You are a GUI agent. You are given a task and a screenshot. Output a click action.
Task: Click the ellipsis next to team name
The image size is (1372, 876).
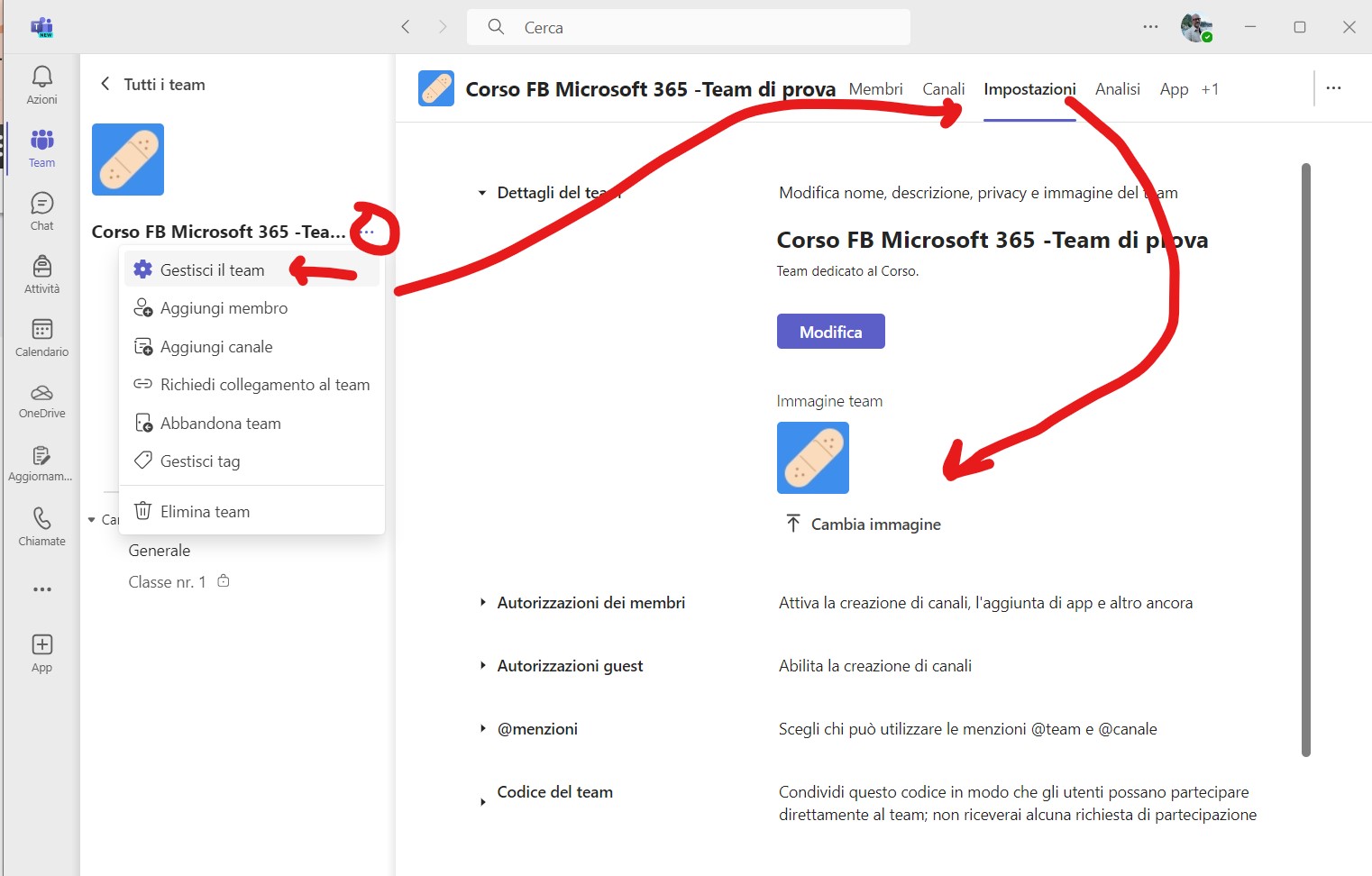(x=368, y=232)
